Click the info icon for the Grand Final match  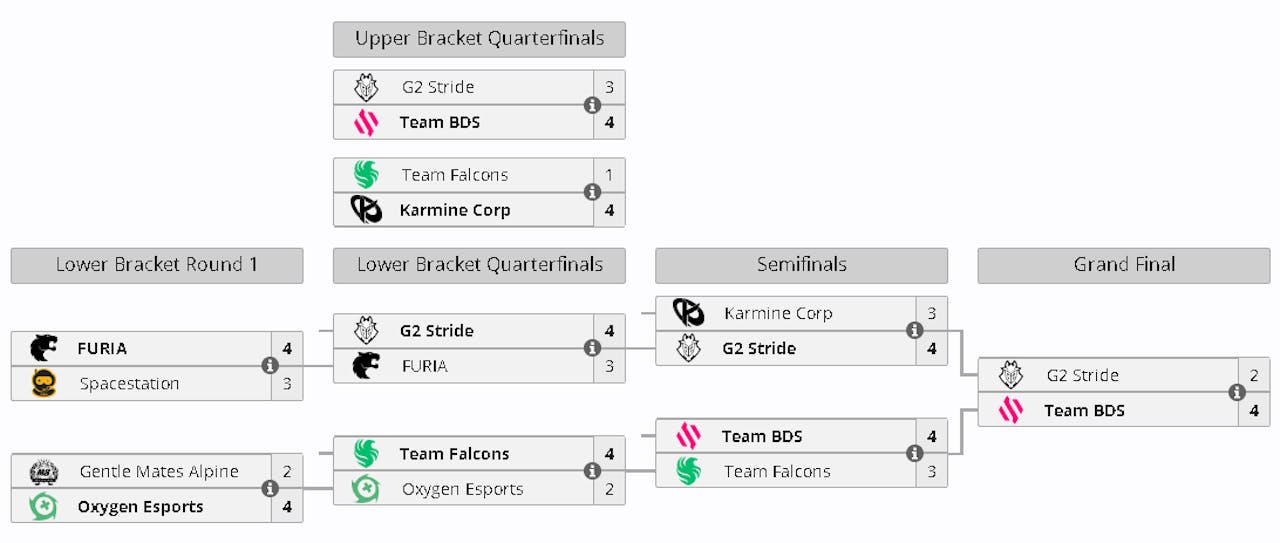click(x=1237, y=393)
